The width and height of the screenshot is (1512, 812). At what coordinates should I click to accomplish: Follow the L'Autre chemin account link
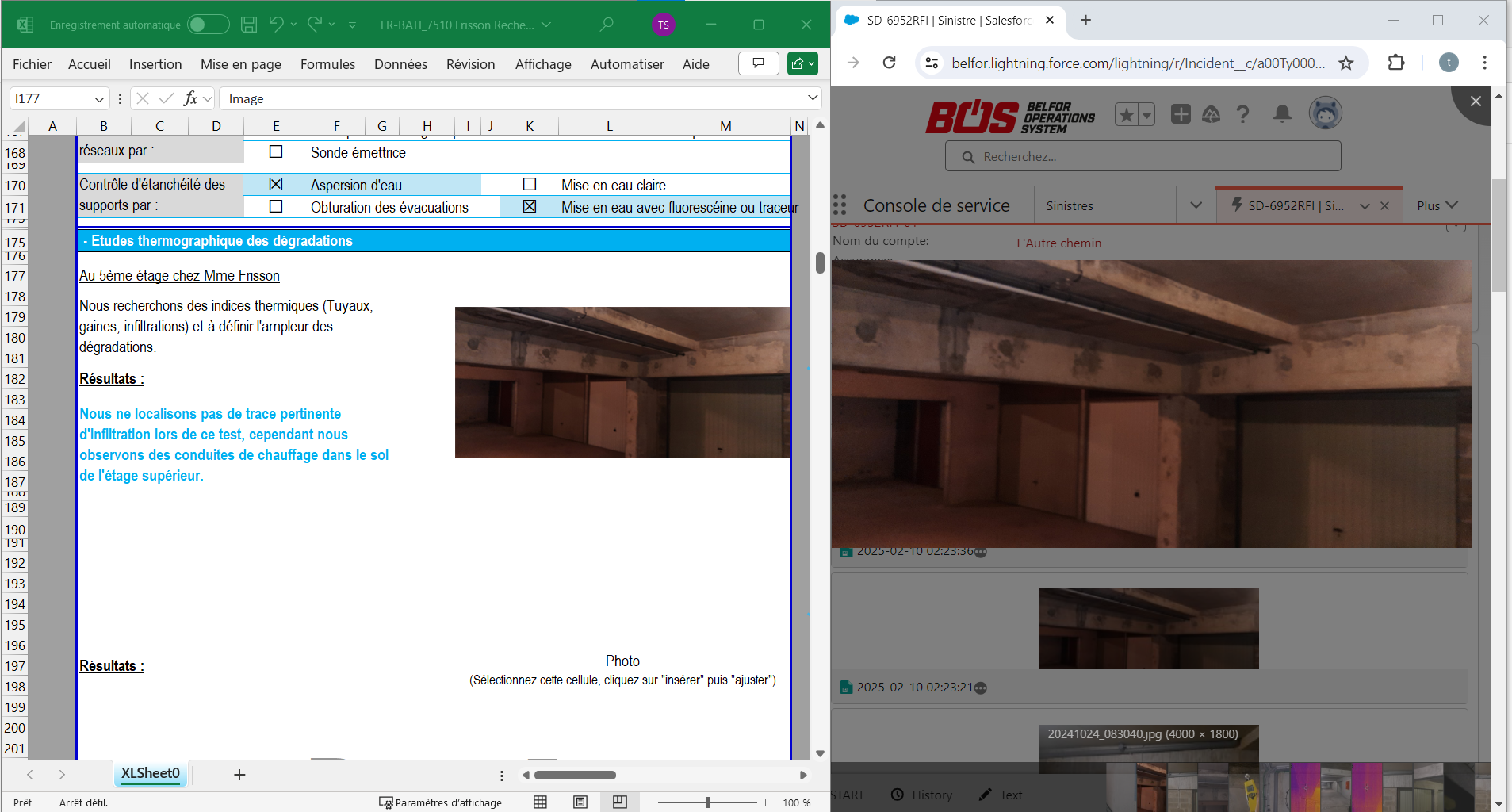tap(1058, 243)
